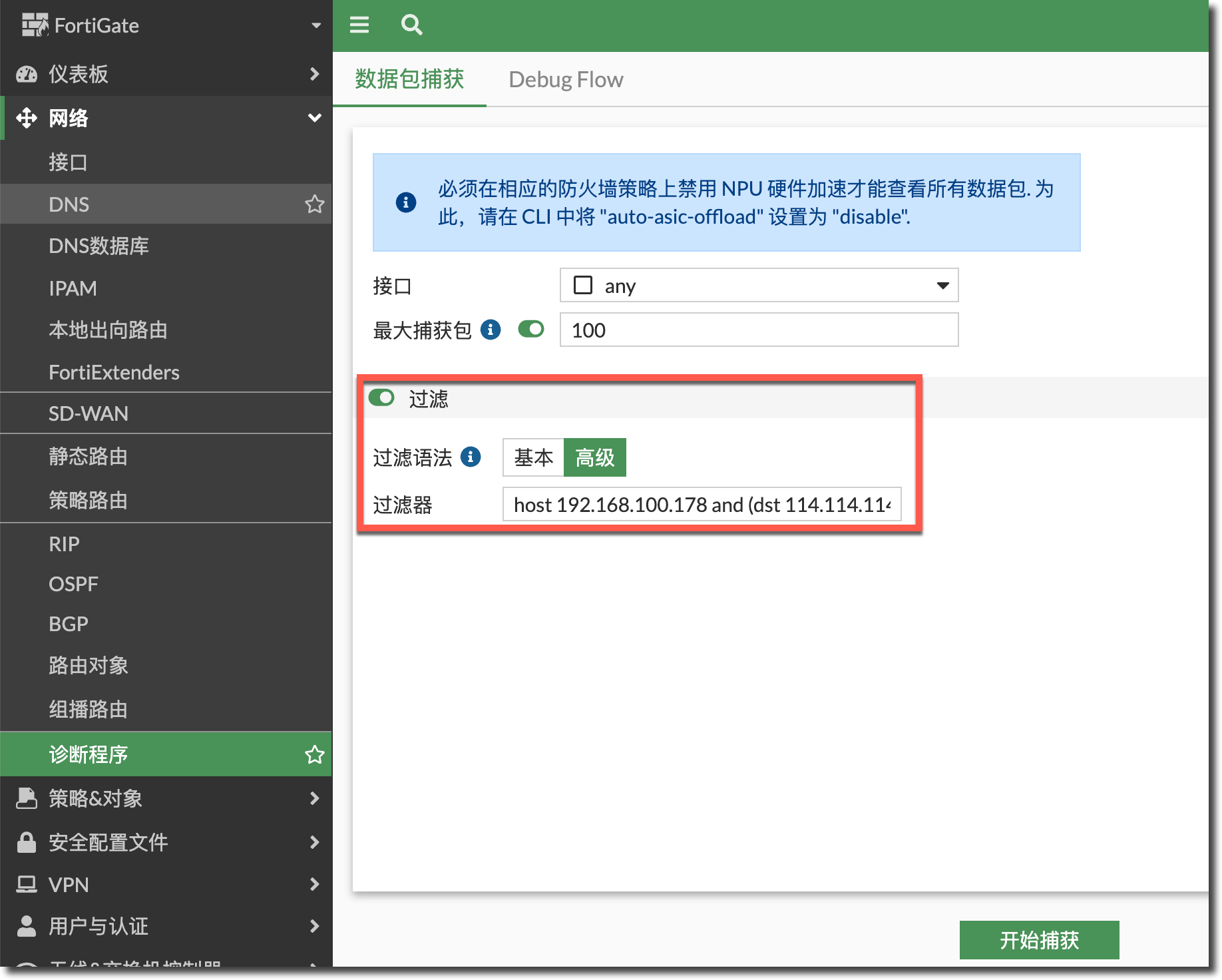
Task: Click the 用户与认证 person icon
Action: pos(27,926)
